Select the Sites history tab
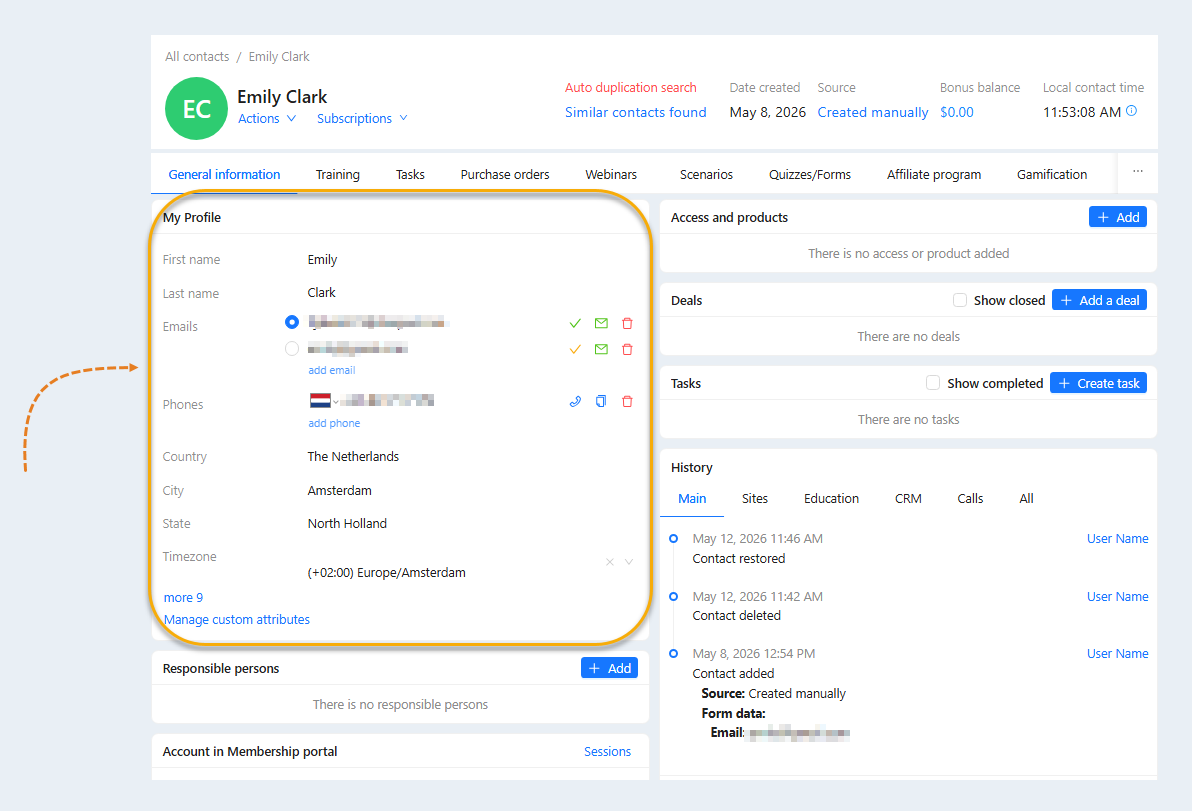The width and height of the screenshot is (1192, 811). point(755,499)
